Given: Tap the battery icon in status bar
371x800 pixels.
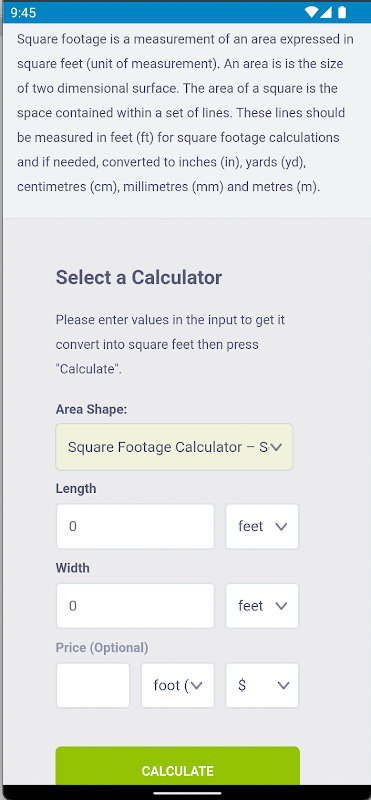Looking at the screenshot, I should (342, 12).
